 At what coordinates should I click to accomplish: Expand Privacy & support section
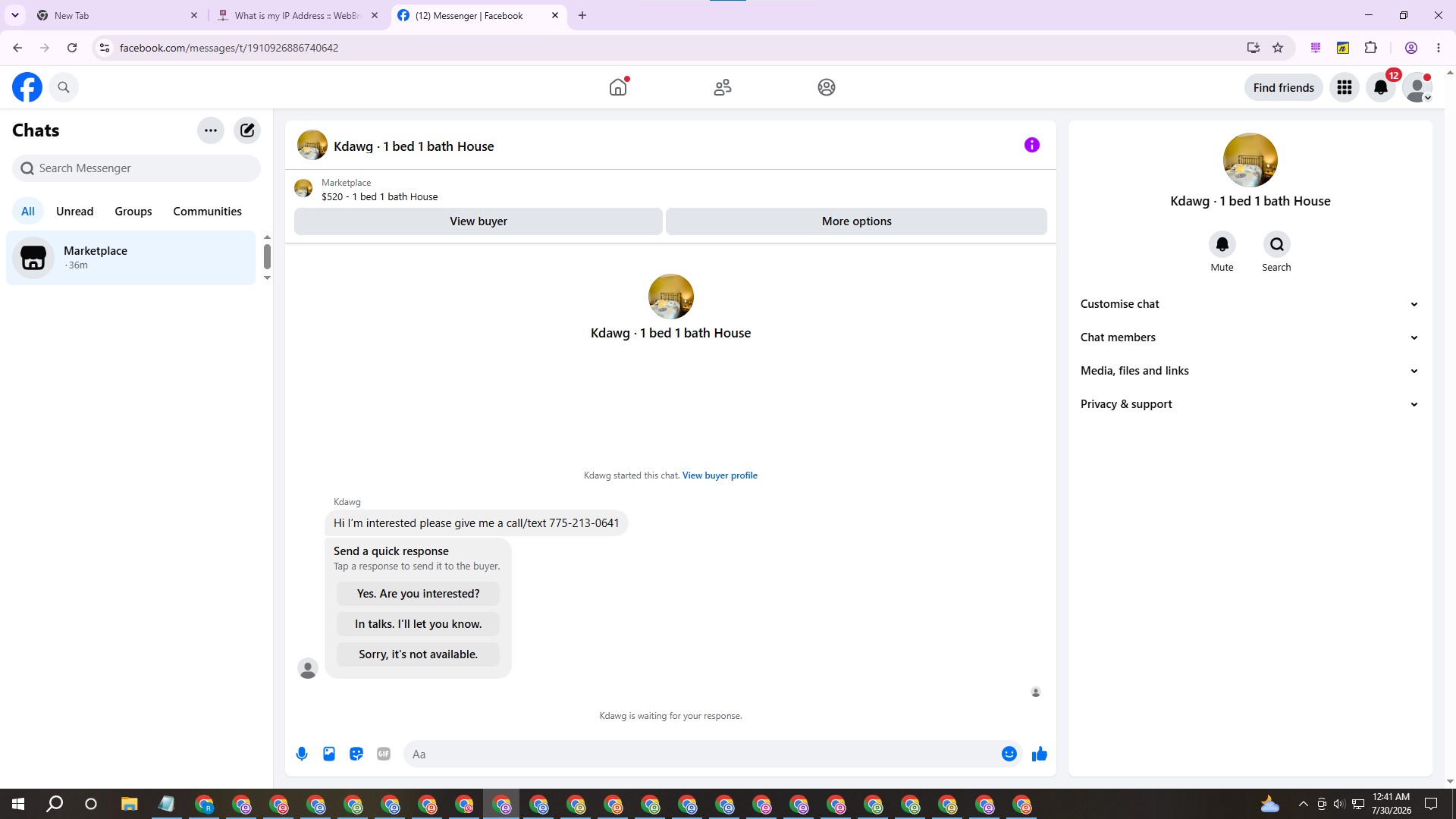(x=1250, y=404)
